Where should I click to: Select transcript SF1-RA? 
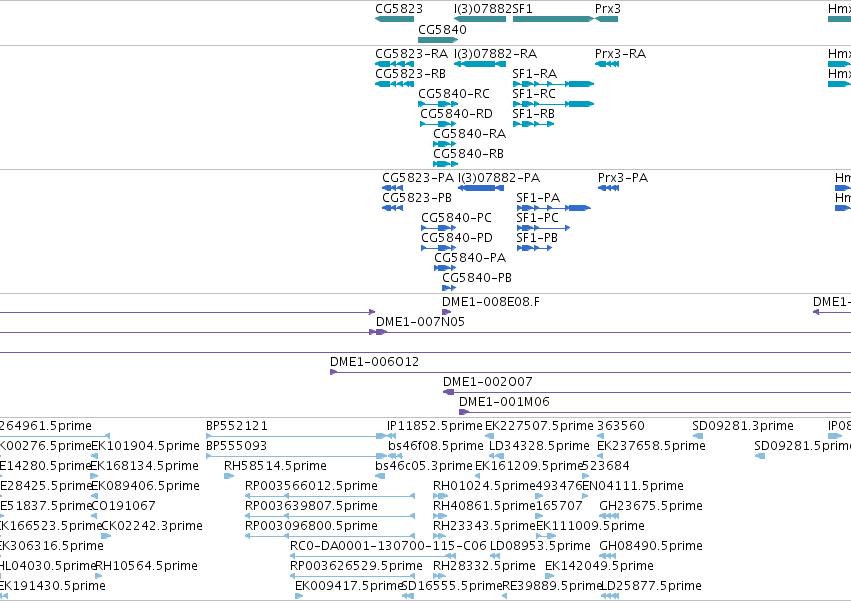(x=554, y=84)
